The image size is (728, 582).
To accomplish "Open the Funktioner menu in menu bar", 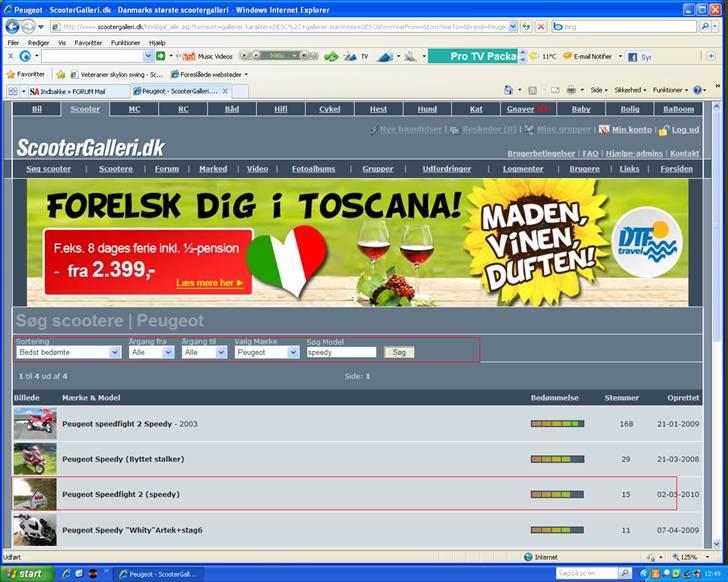I will 125,43.
